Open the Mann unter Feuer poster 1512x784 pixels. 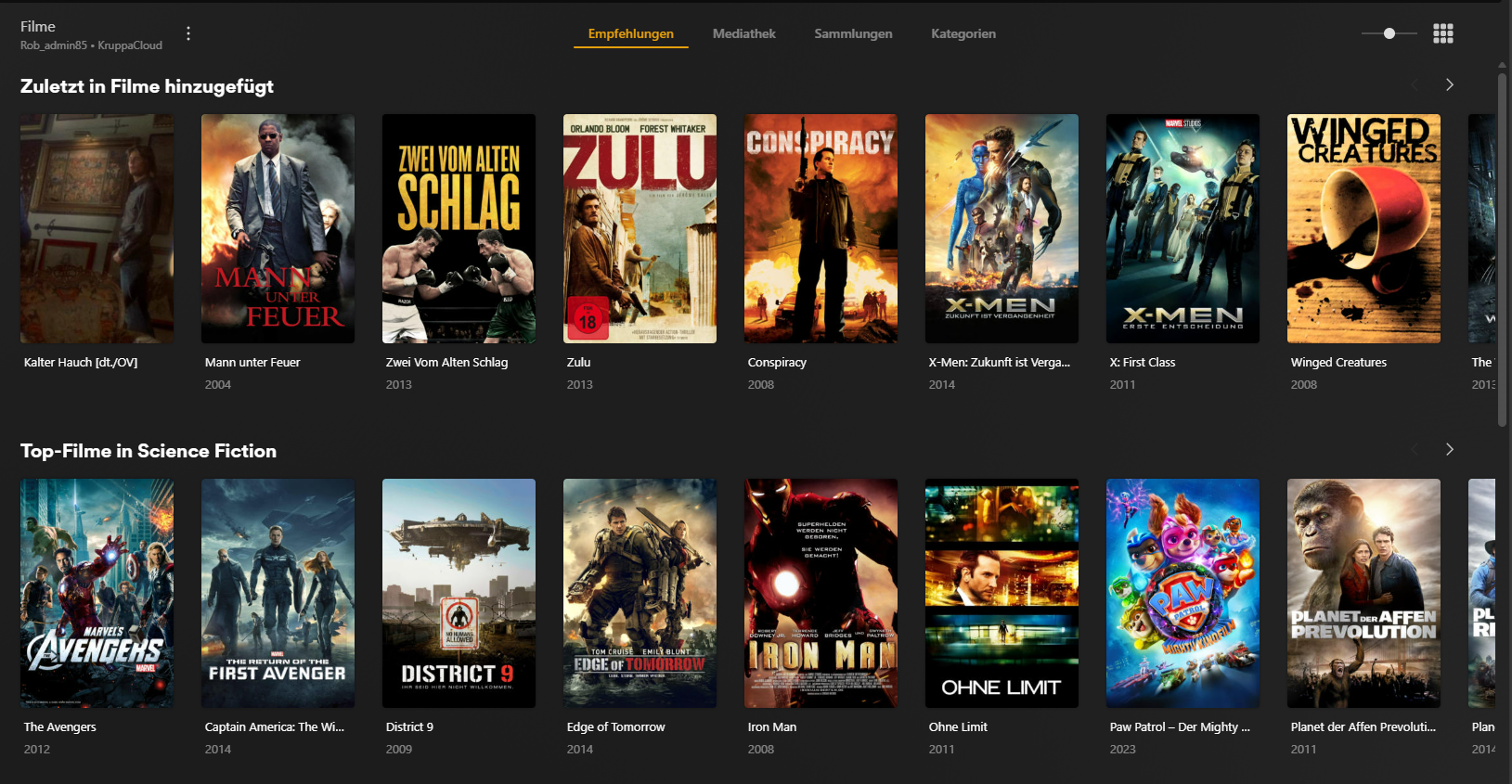click(x=278, y=228)
